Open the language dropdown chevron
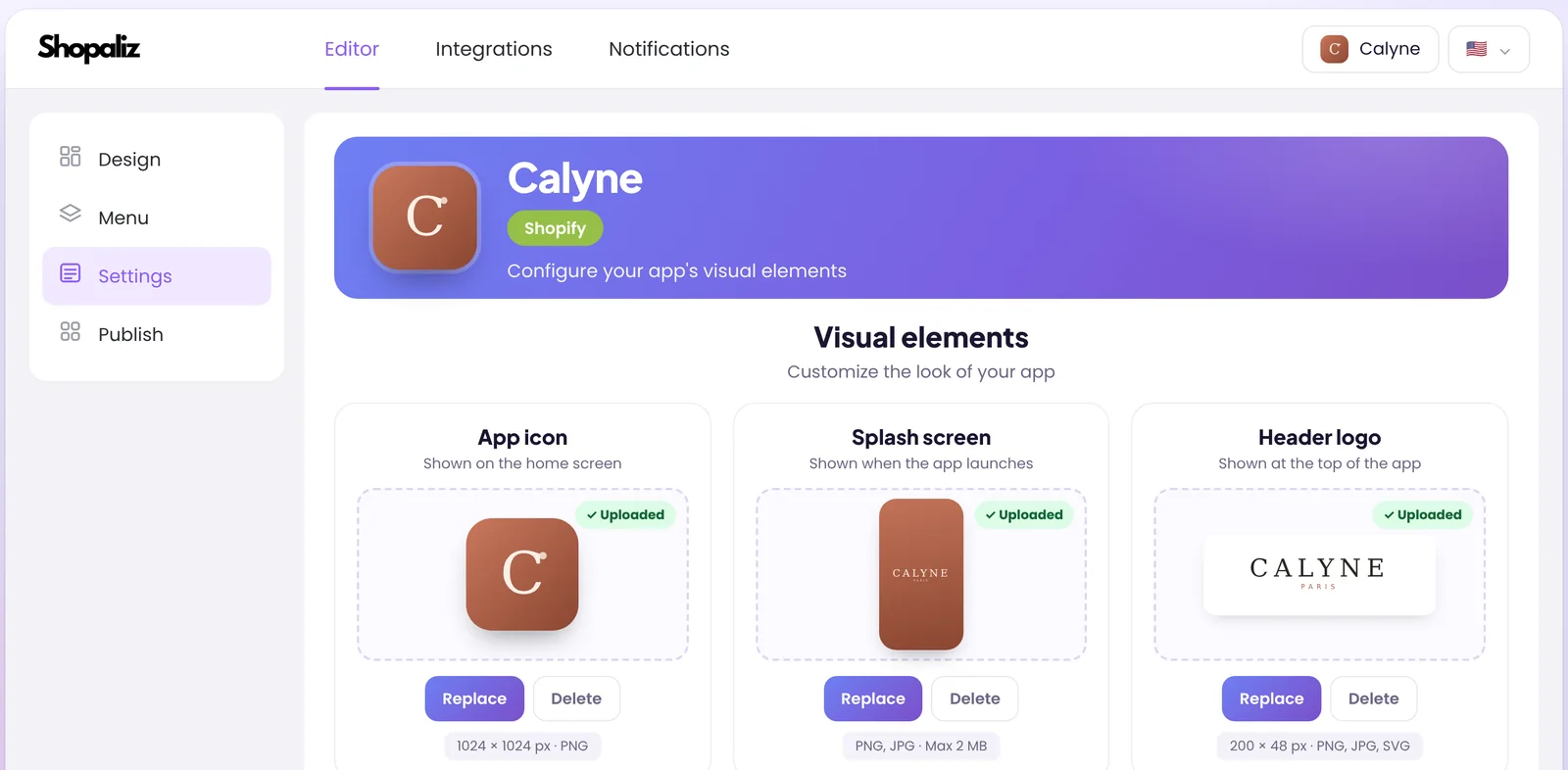1568x770 pixels. point(1505,51)
